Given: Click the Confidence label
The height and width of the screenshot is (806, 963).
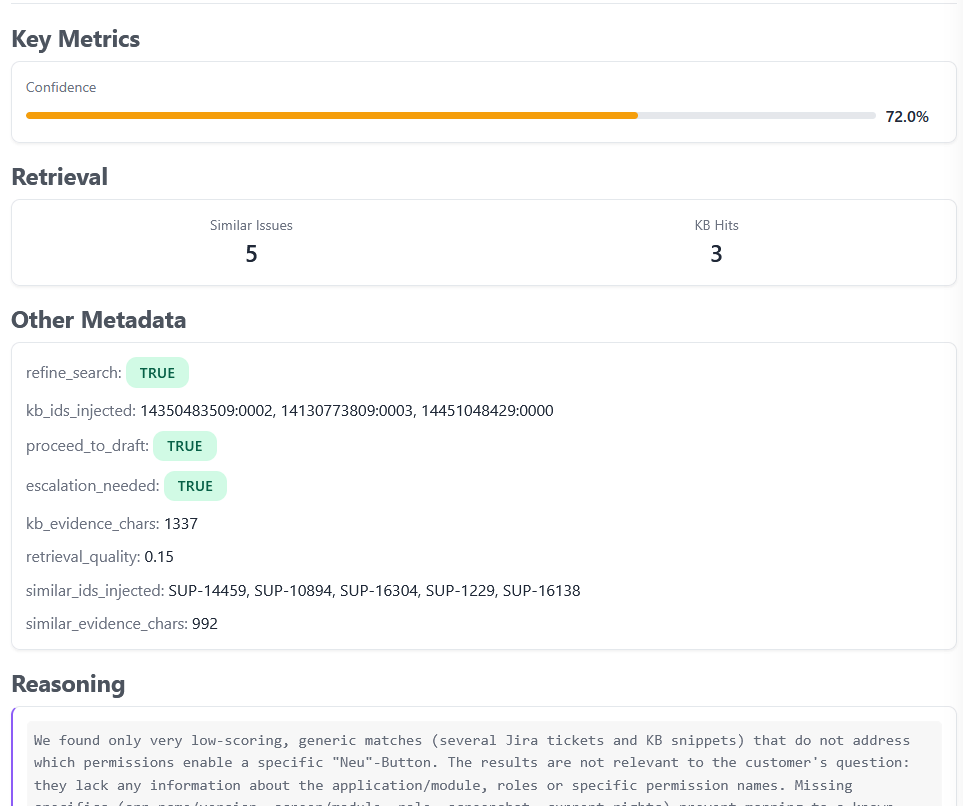Looking at the screenshot, I should click(61, 87).
